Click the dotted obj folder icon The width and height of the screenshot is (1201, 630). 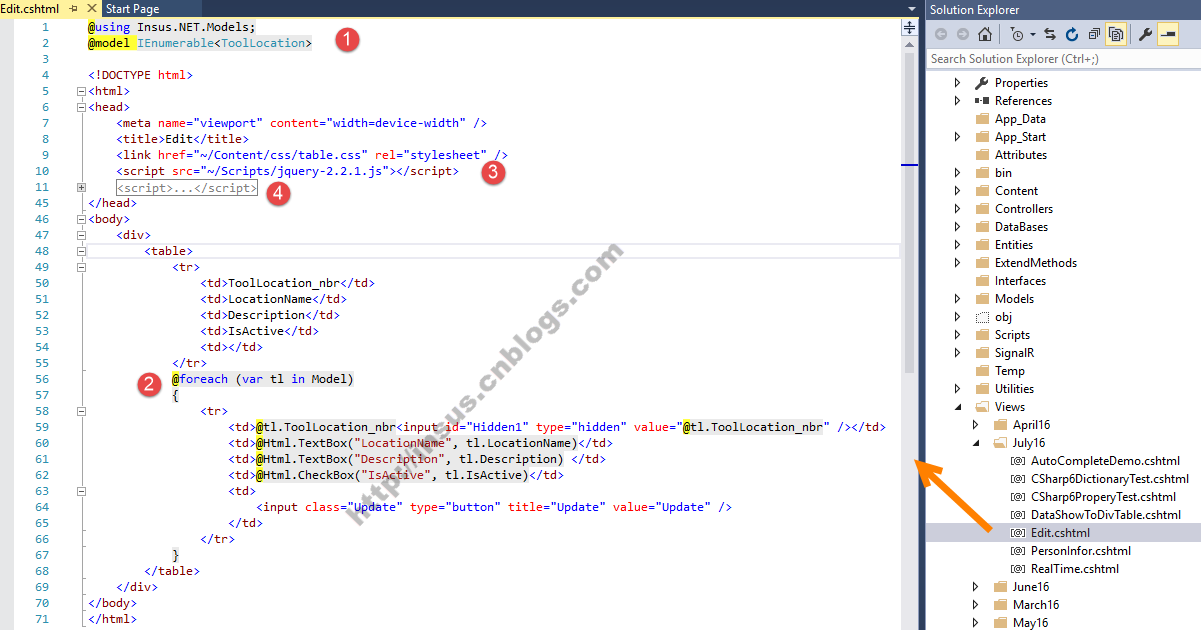982,317
